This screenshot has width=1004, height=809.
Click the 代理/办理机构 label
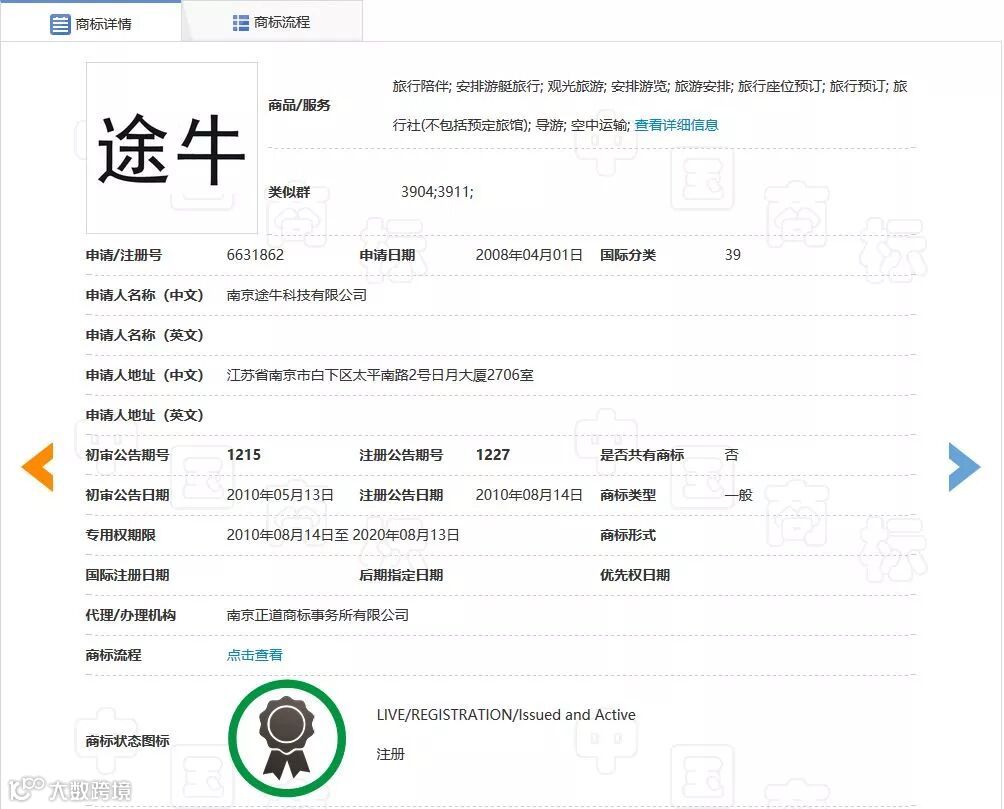pyautogui.click(x=131, y=615)
